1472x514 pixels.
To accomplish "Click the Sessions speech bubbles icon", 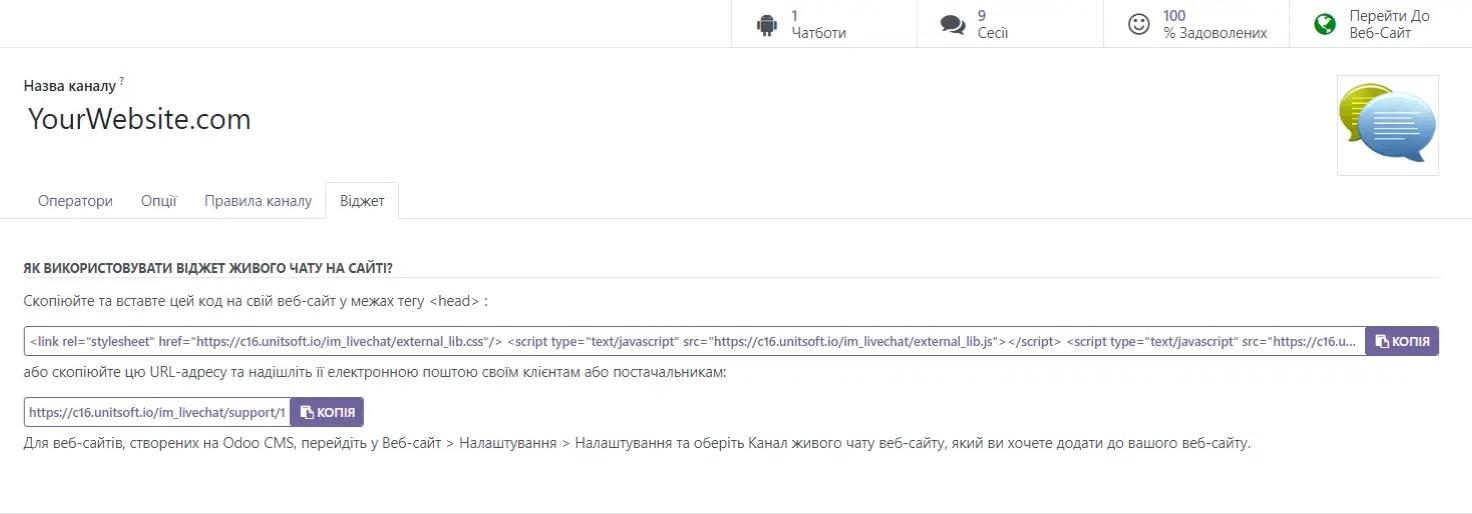I will coord(953,24).
